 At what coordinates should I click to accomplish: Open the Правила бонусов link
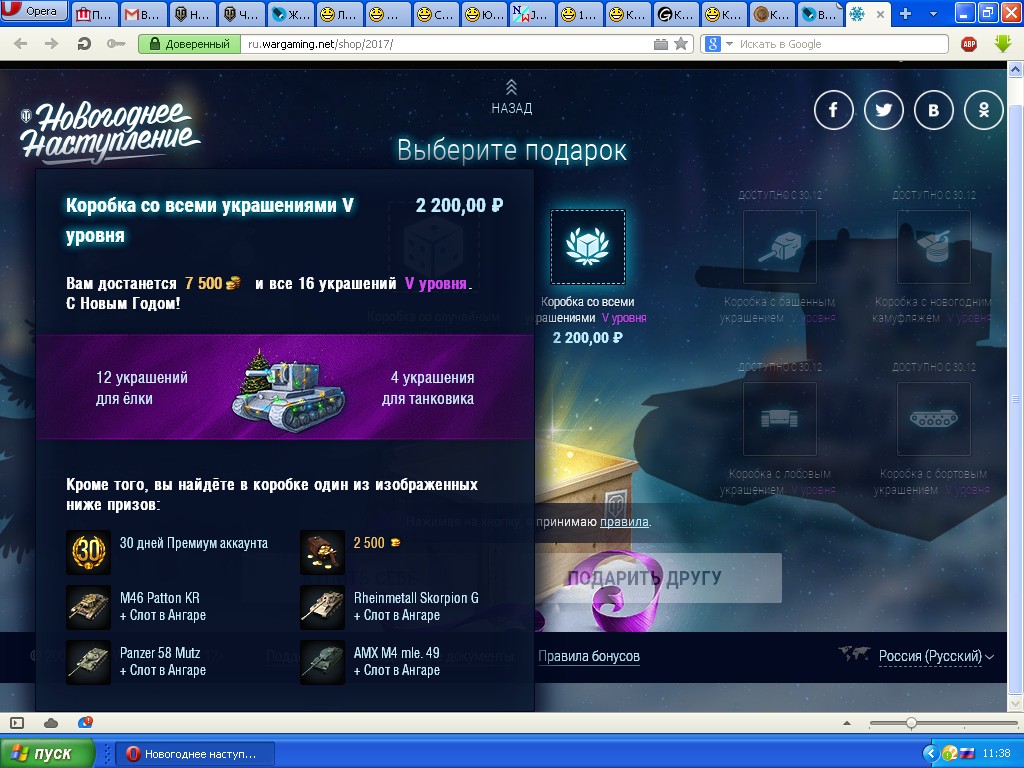click(589, 656)
